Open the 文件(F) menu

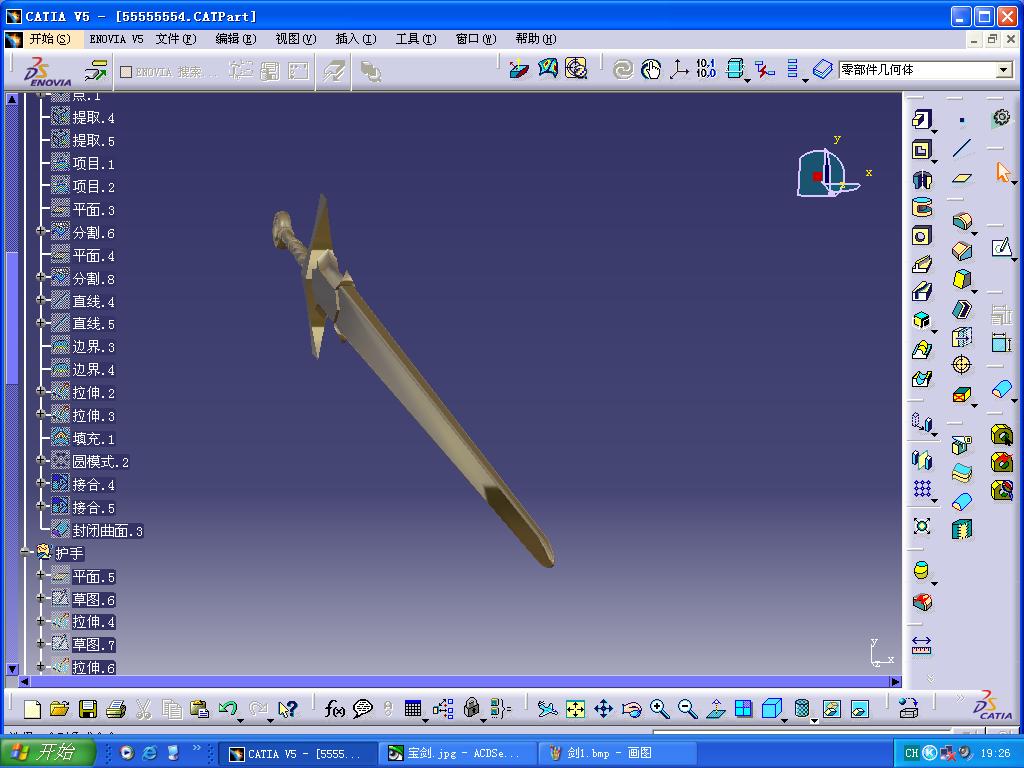(x=176, y=39)
